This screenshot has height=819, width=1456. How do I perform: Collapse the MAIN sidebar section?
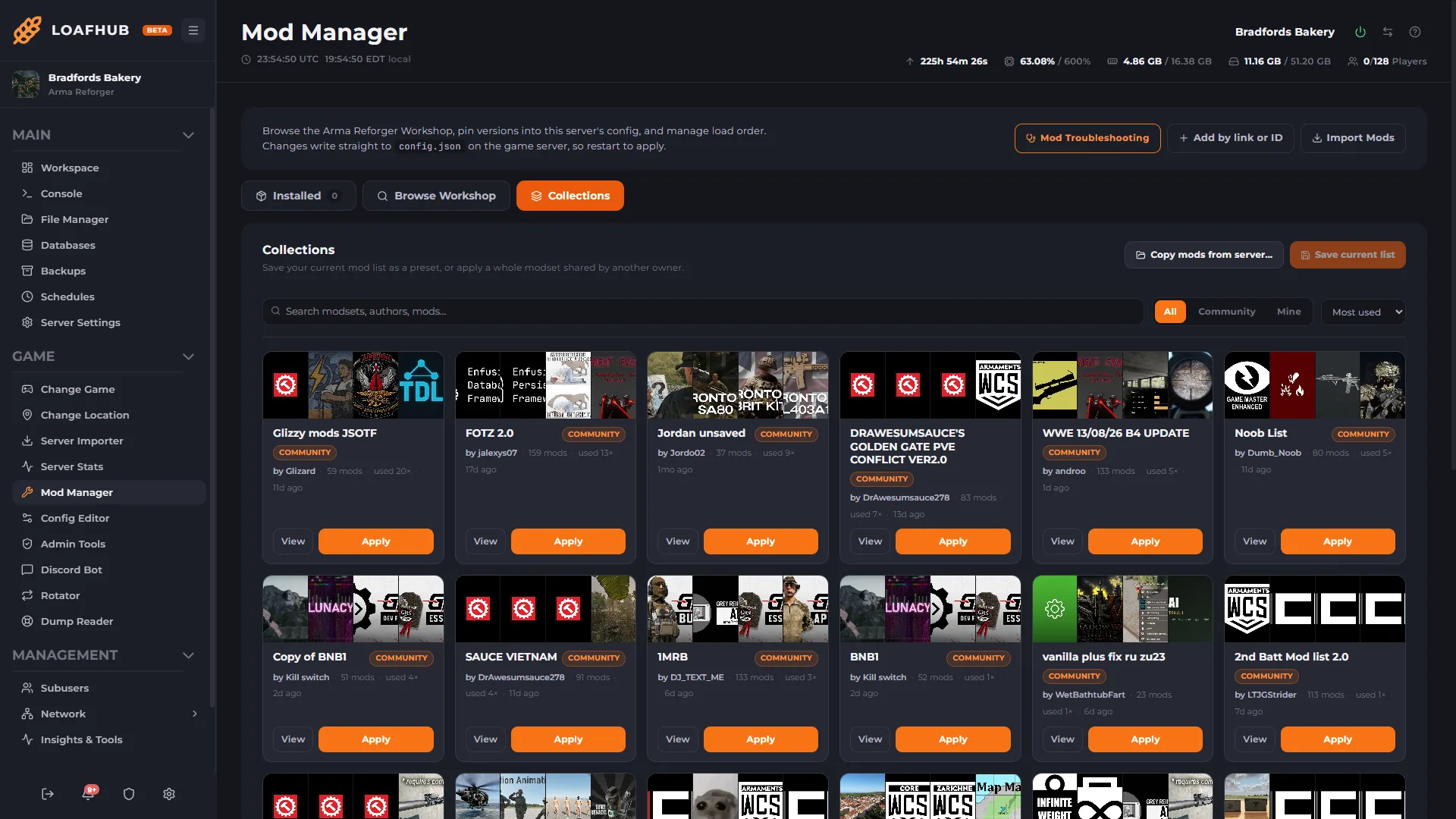tap(188, 135)
